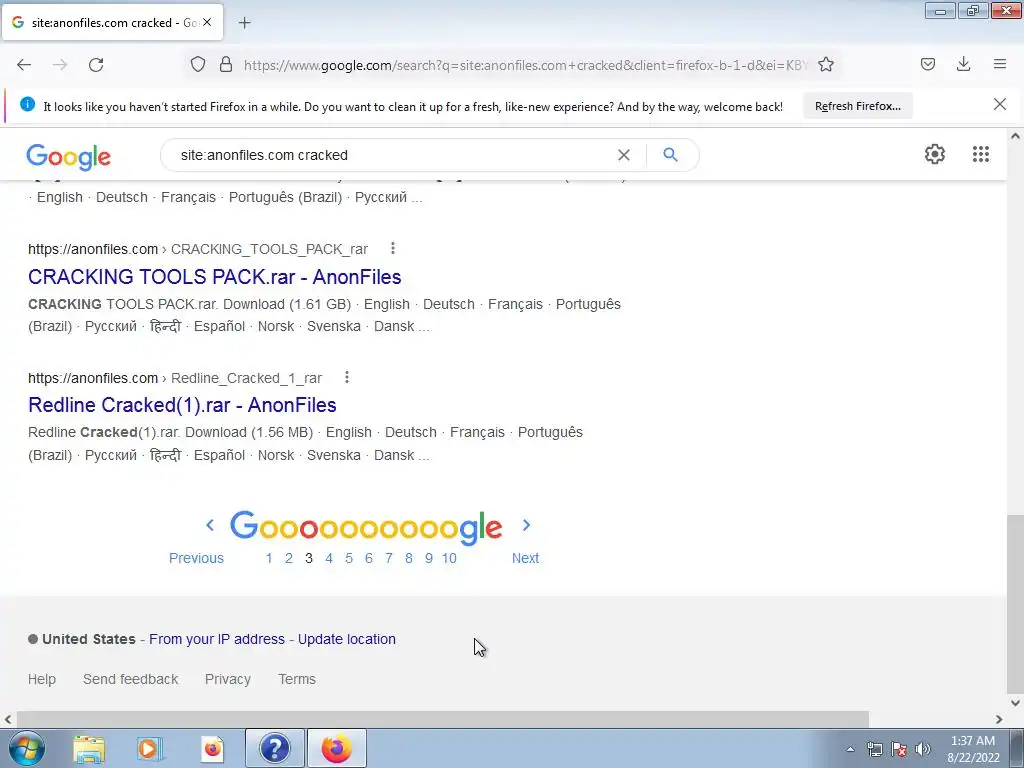The image size is (1024, 768).
Task: Click the Help question mark taskbar button
Action: pos(274,748)
